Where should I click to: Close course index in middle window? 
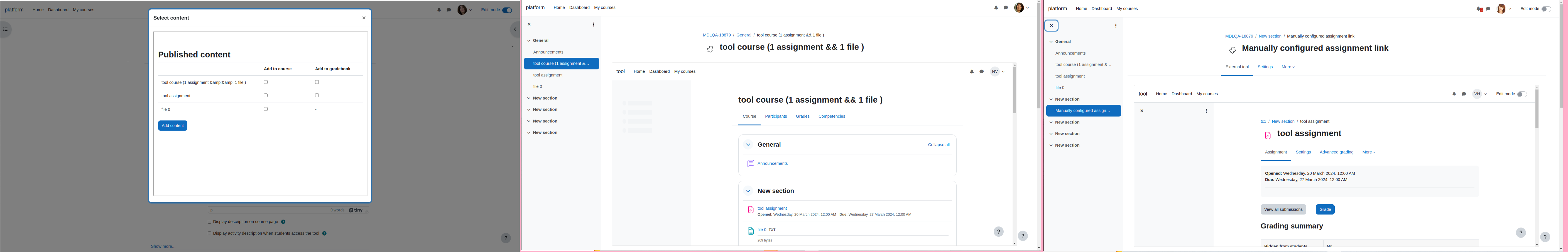click(x=529, y=25)
